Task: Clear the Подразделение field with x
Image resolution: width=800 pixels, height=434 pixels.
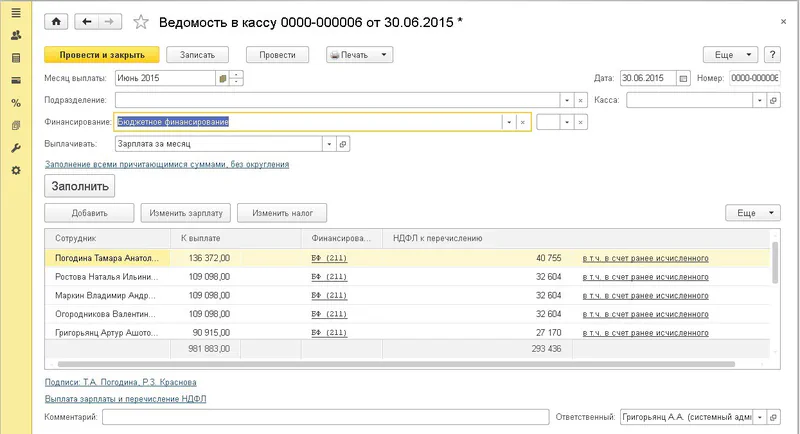Action: [x=580, y=100]
